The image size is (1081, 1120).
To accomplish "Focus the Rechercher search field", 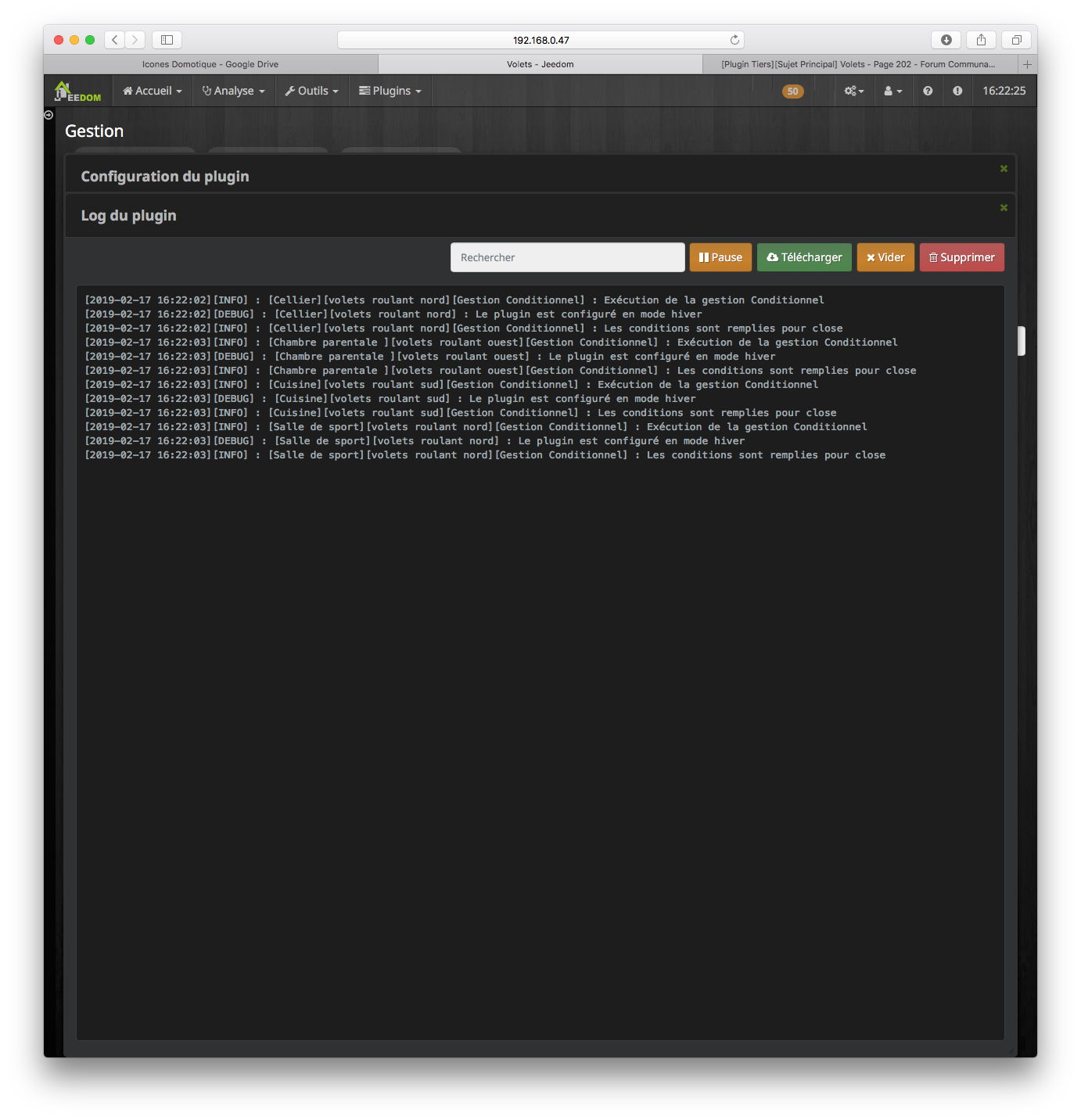I will pos(568,257).
